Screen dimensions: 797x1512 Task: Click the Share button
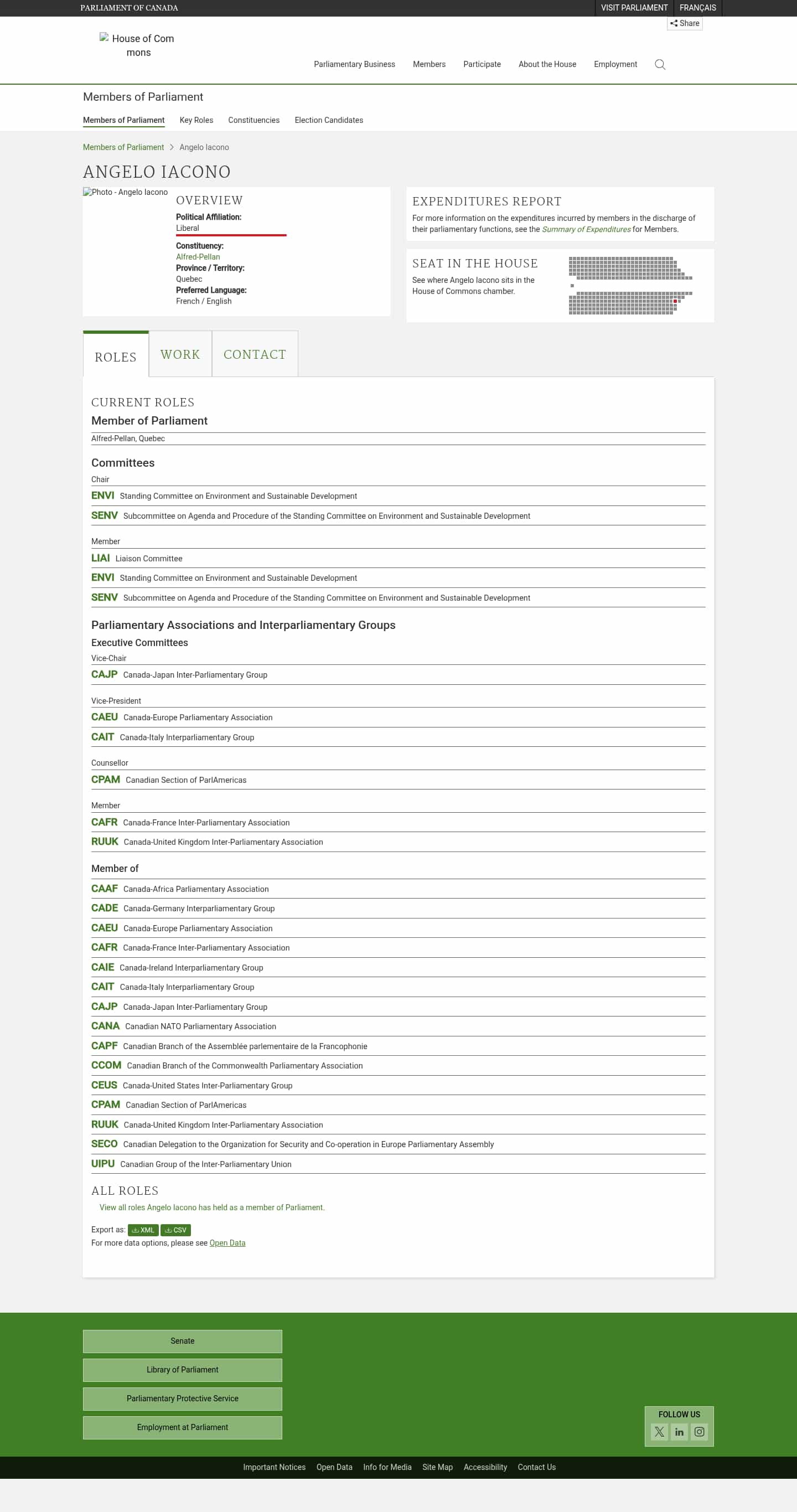click(x=684, y=23)
